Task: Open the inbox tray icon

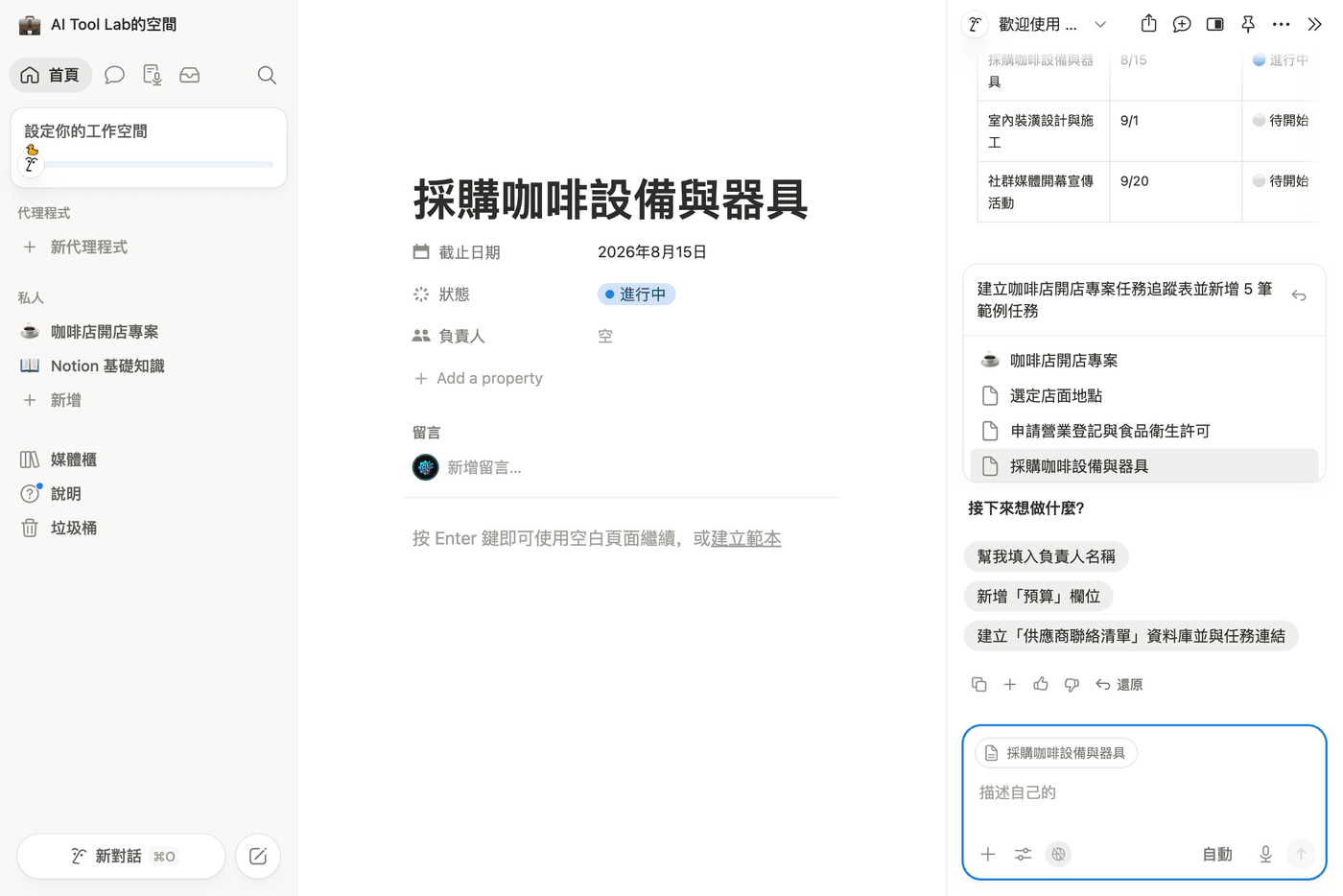Action: click(x=190, y=75)
